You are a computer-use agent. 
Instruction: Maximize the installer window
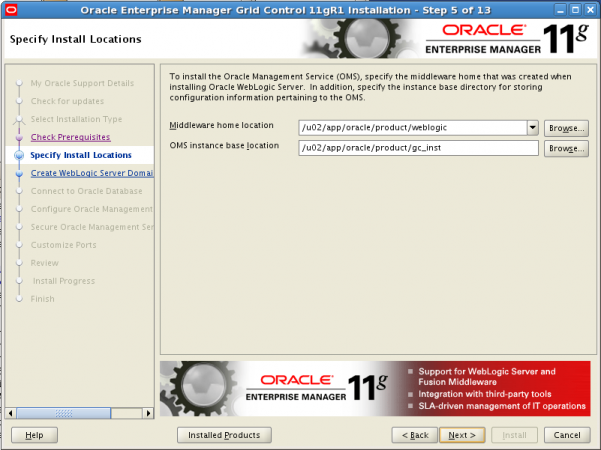[575, 10]
